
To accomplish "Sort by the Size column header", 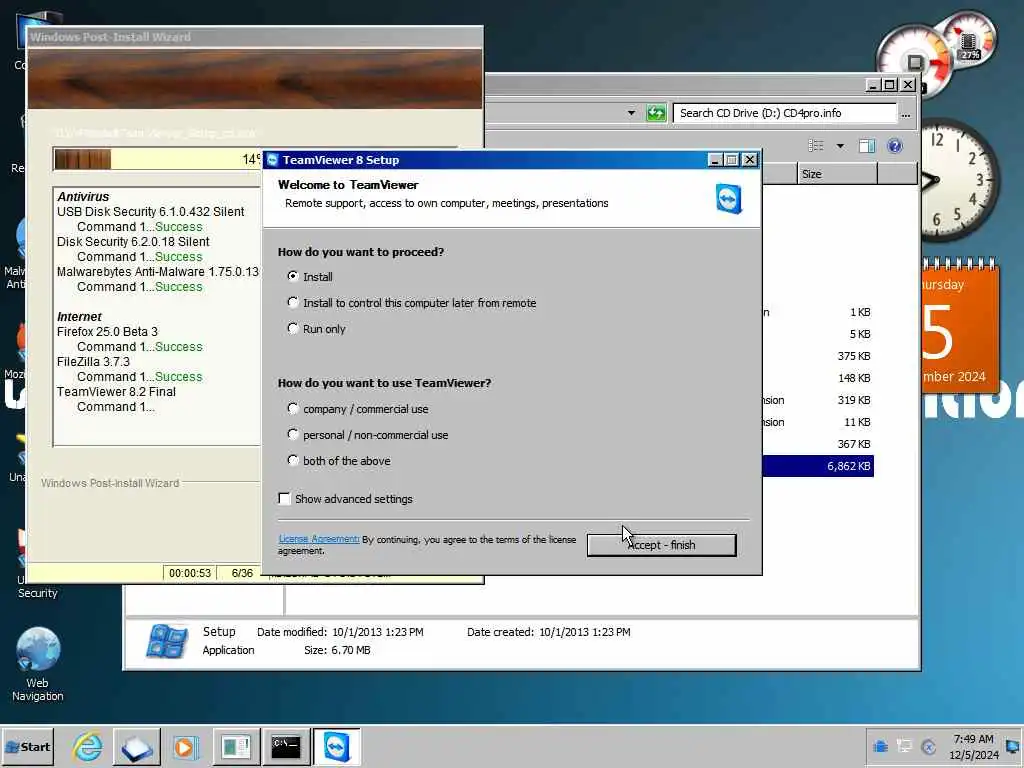I will coord(837,174).
